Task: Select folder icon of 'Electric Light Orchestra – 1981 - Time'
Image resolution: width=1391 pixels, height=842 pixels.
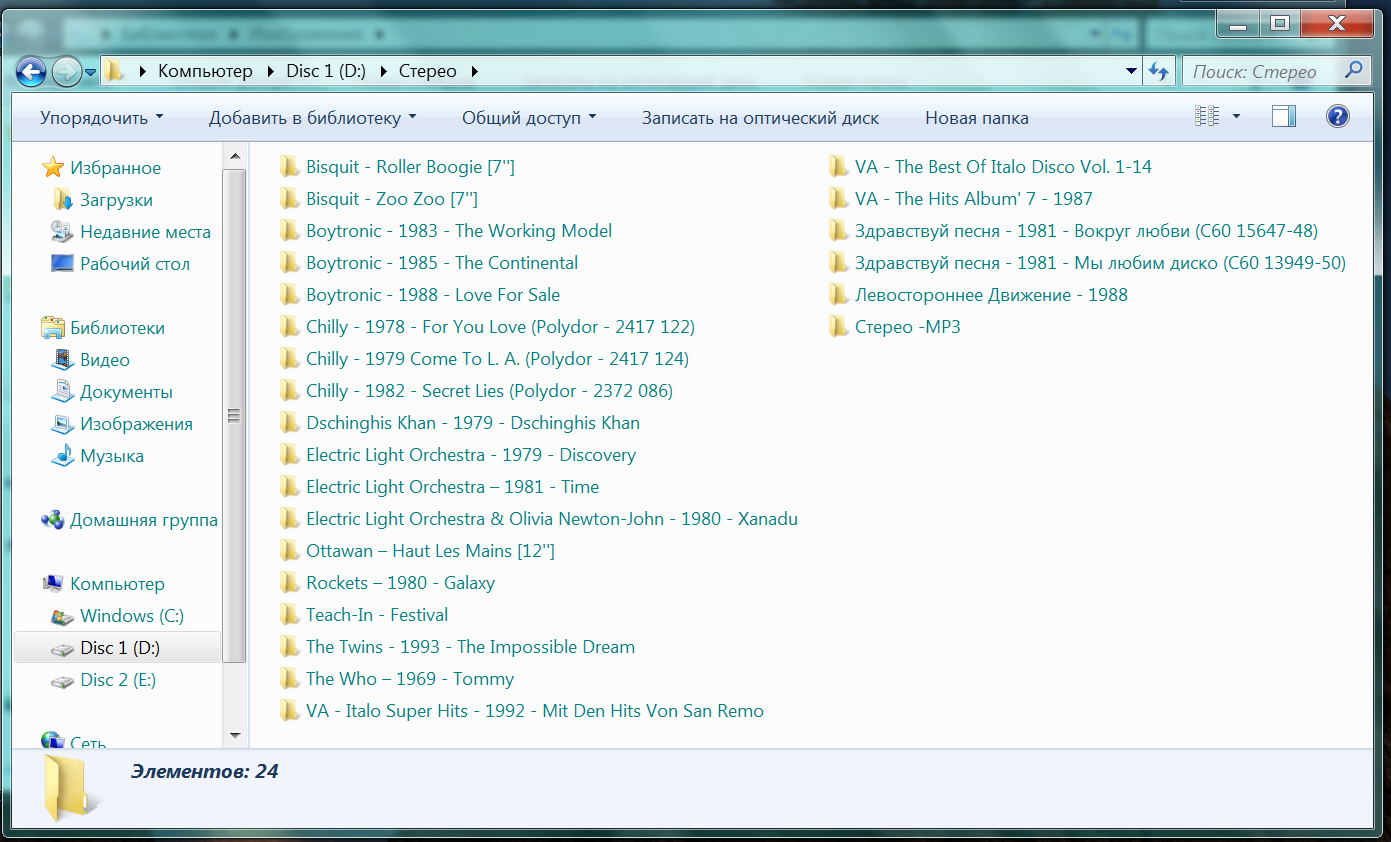Action: (x=290, y=487)
